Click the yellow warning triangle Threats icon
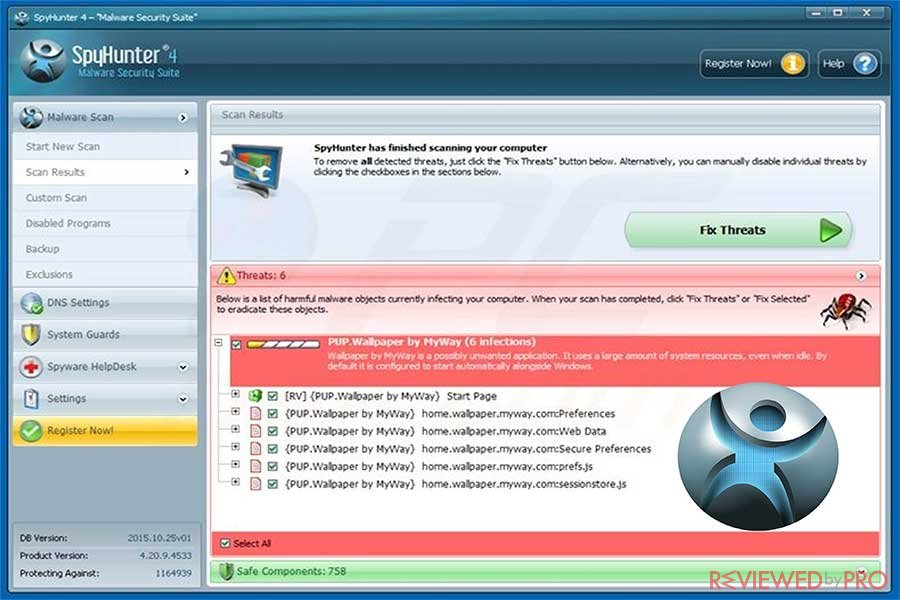 coord(226,276)
